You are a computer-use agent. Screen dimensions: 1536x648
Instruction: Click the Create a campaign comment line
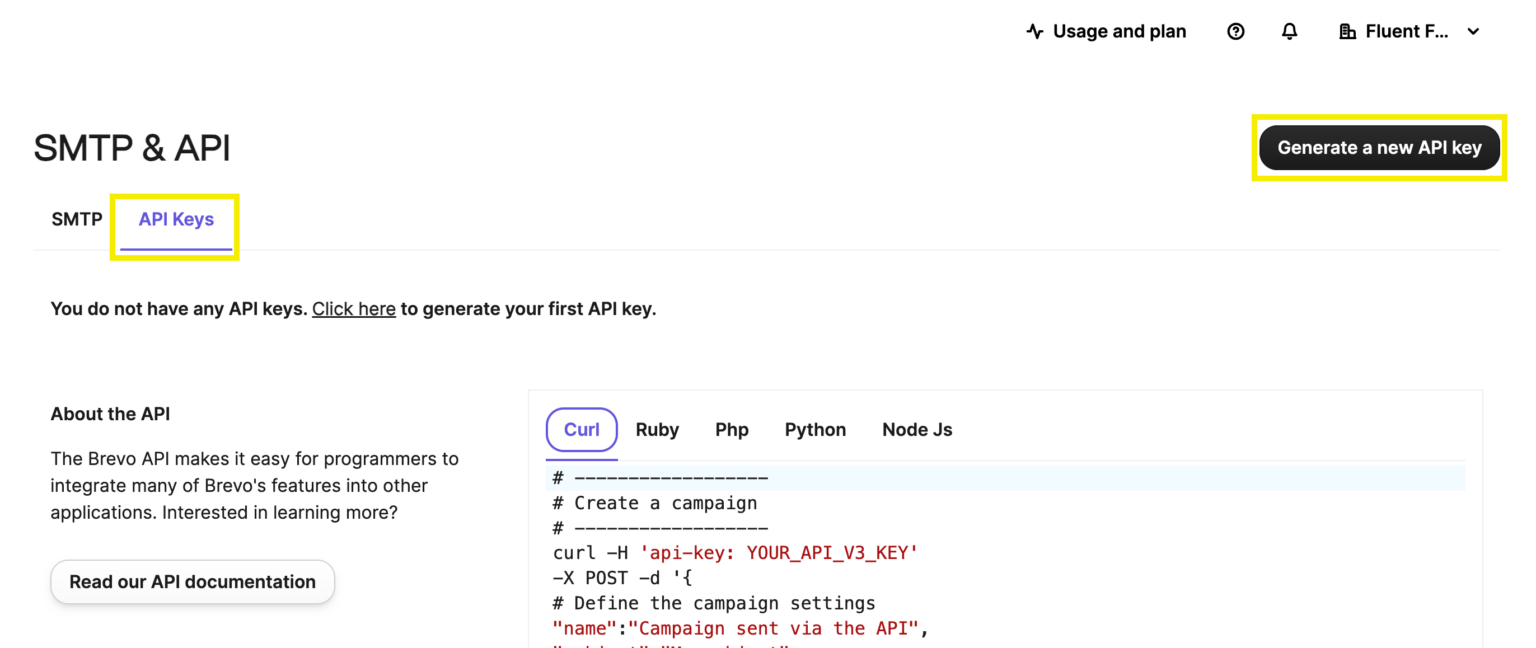(x=655, y=502)
